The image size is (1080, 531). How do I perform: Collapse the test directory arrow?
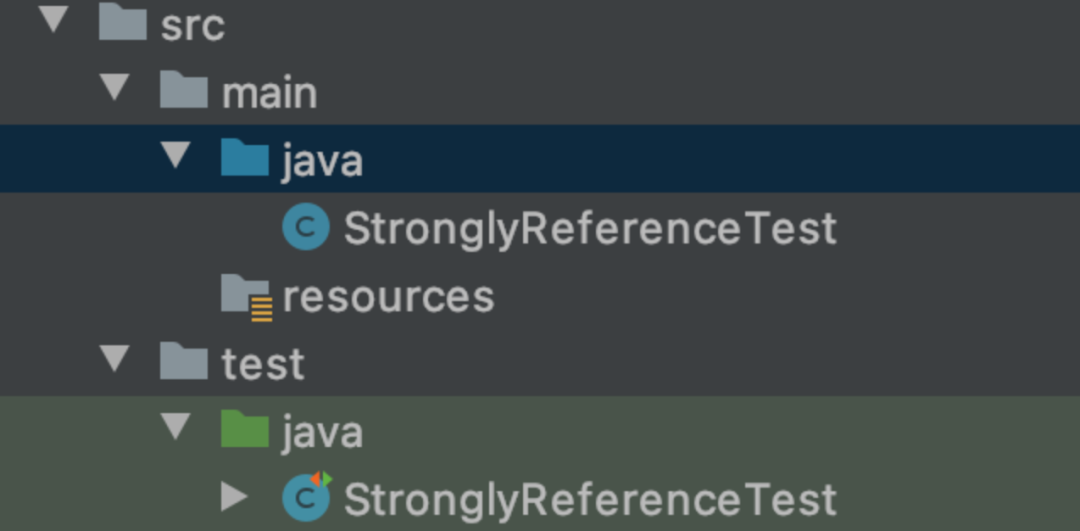pos(114,358)
